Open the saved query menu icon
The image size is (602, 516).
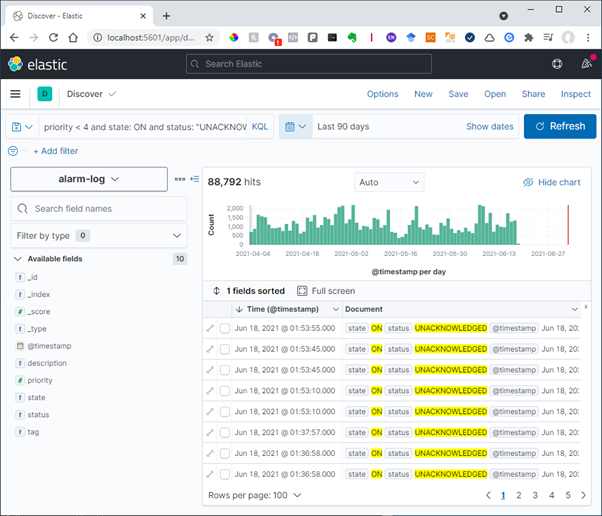click(x=22, y=127)
